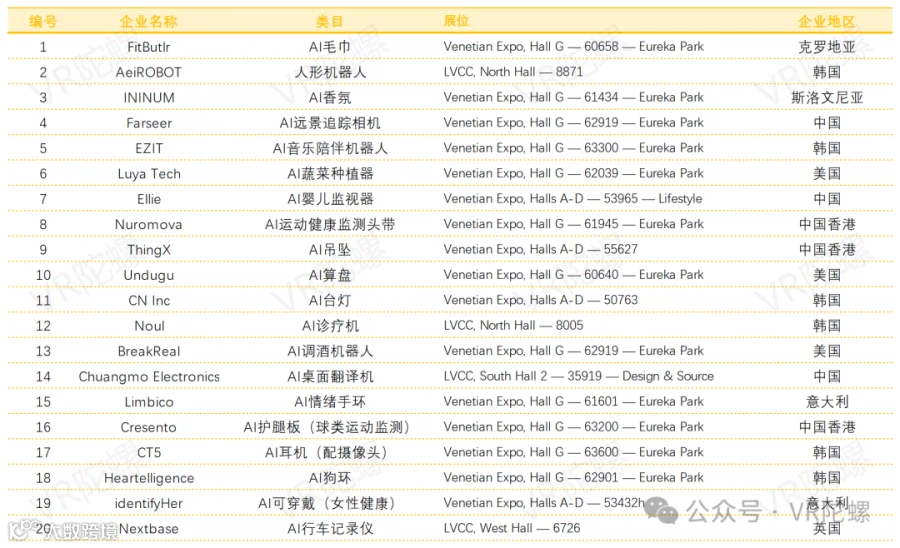Select the AI桌面翻译机 category cell
This screenshot has height=548, width=900.
point(330,376)
